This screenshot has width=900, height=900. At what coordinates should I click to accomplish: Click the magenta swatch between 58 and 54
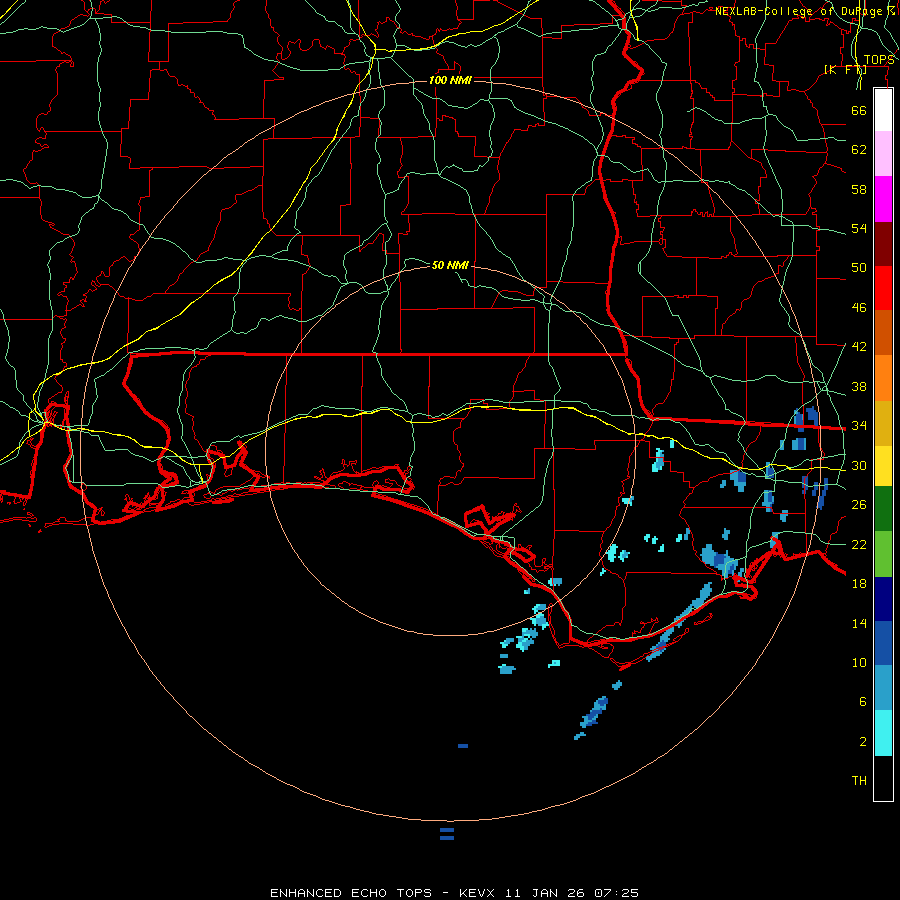[883, 199]
